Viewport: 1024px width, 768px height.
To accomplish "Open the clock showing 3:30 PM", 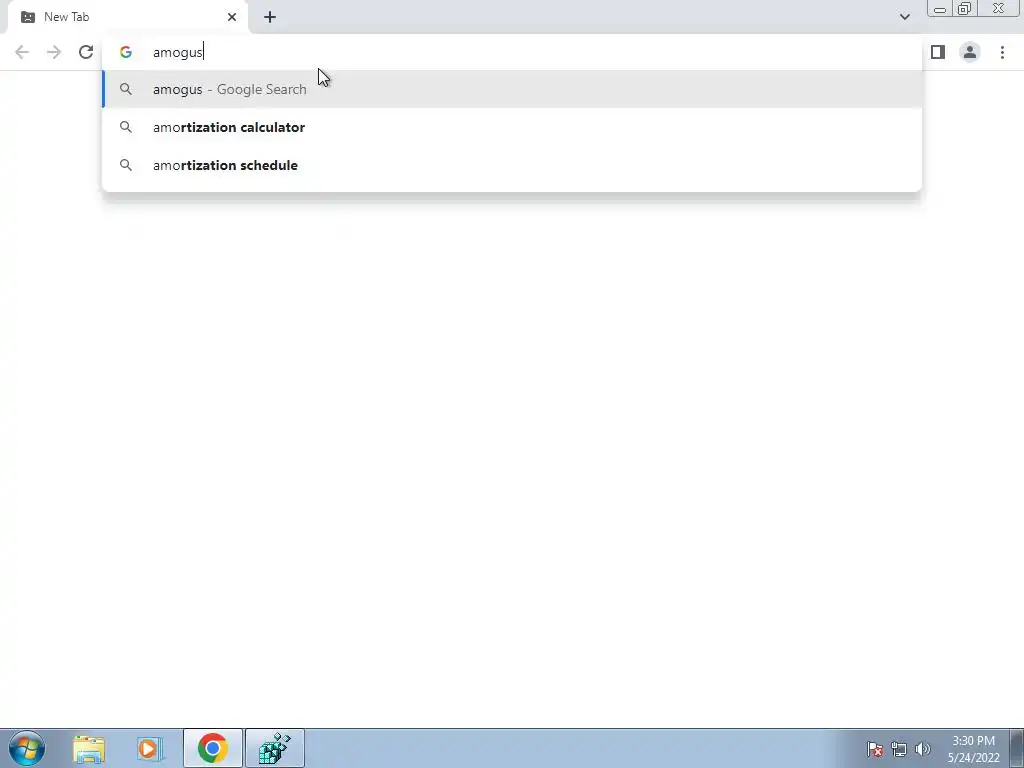I will [x=973, y=749].
